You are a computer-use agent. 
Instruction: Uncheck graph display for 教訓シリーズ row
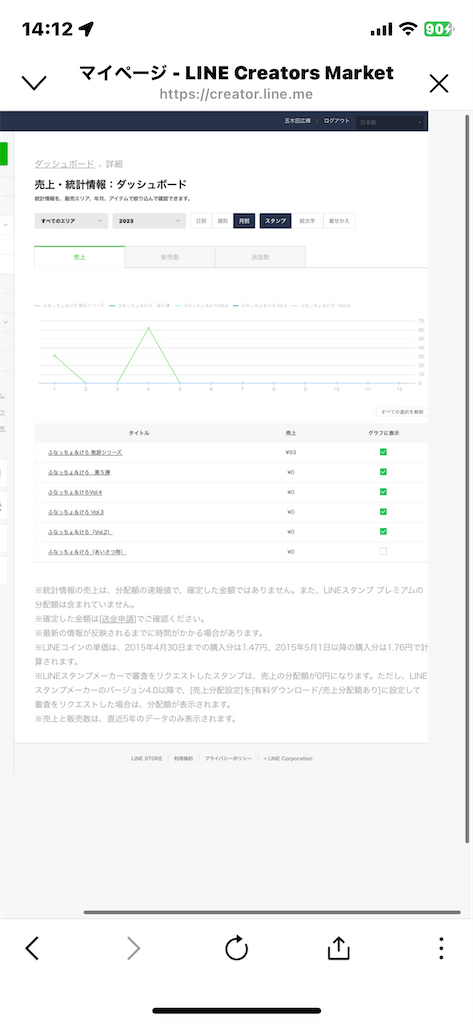pos(383,452)
